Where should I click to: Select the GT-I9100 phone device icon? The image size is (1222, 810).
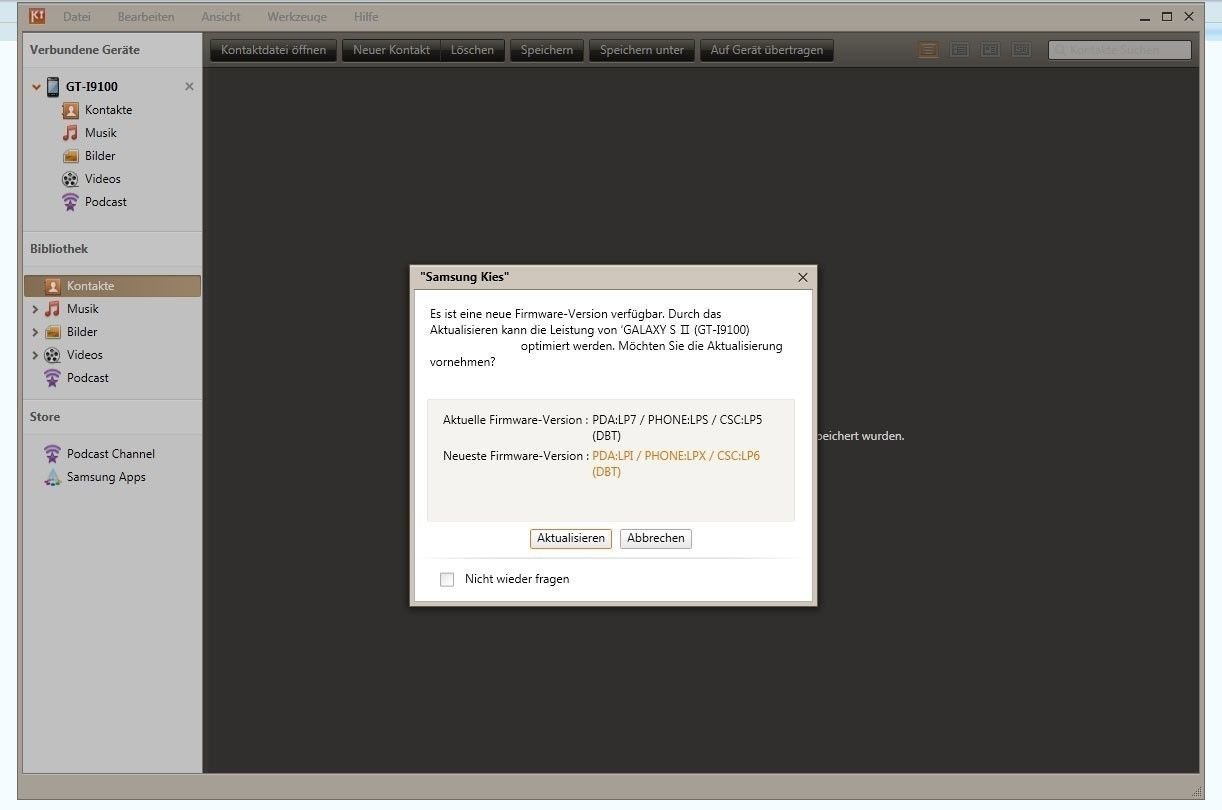pyautogui.click(x=53, y=87)
